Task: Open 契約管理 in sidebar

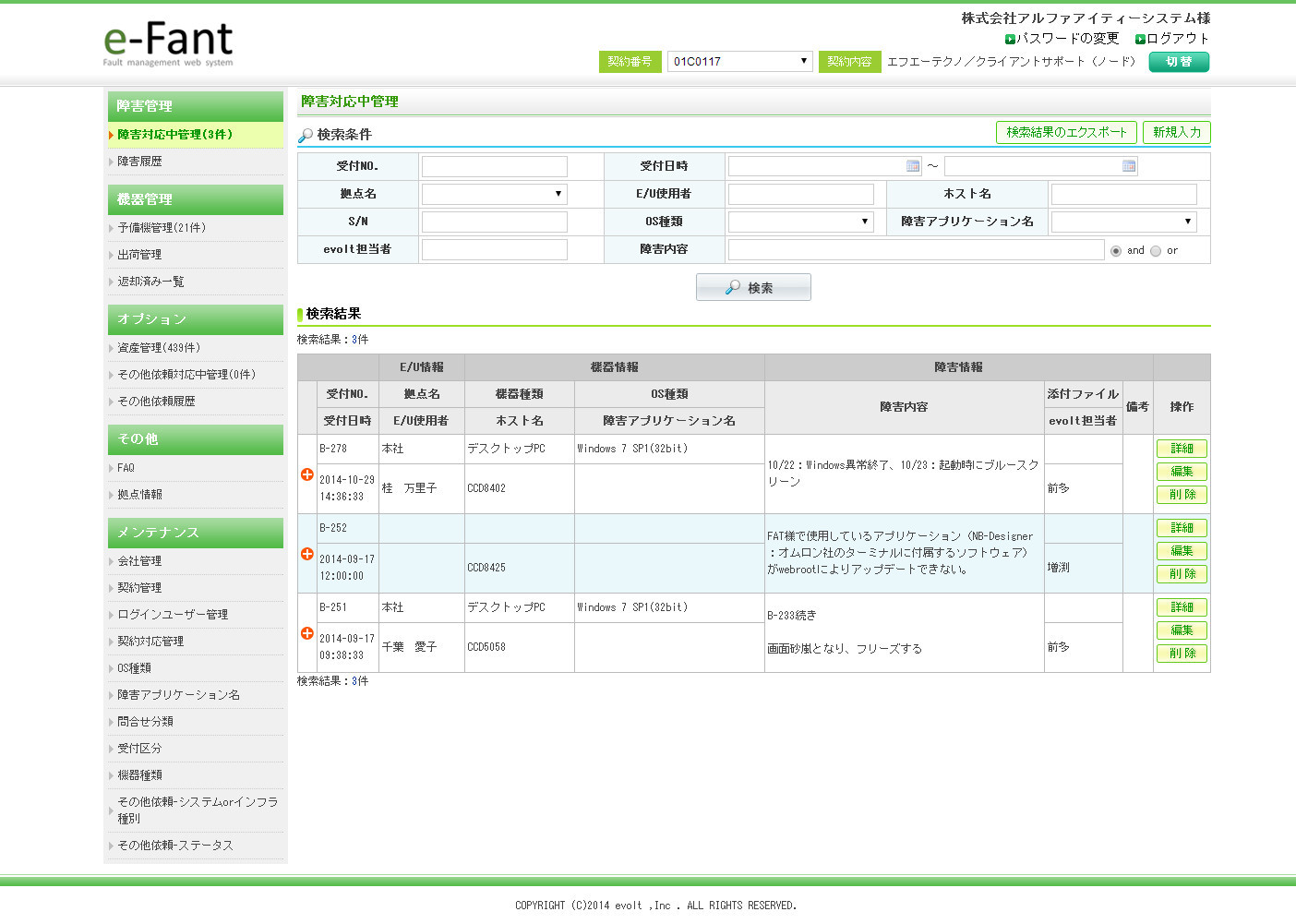Action: 139,588
